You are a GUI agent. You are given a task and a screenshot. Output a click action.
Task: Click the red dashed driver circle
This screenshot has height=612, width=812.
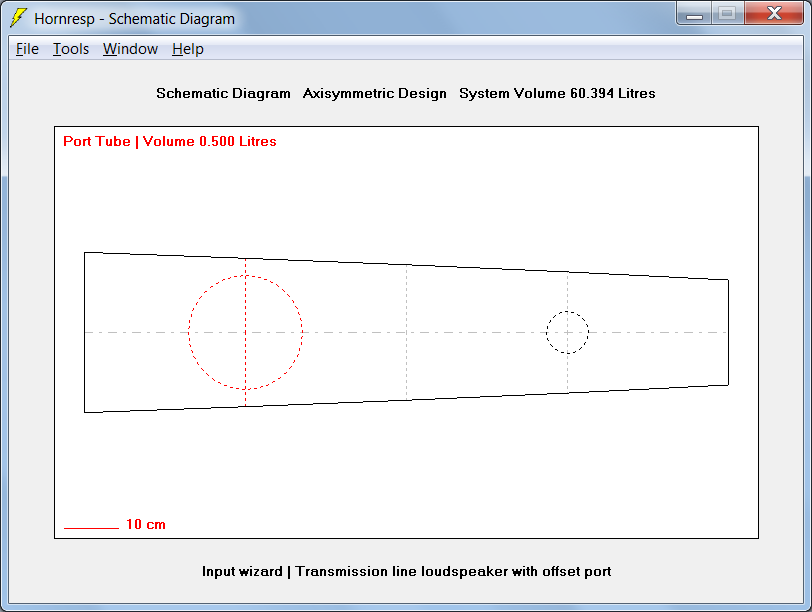(245, 332)
